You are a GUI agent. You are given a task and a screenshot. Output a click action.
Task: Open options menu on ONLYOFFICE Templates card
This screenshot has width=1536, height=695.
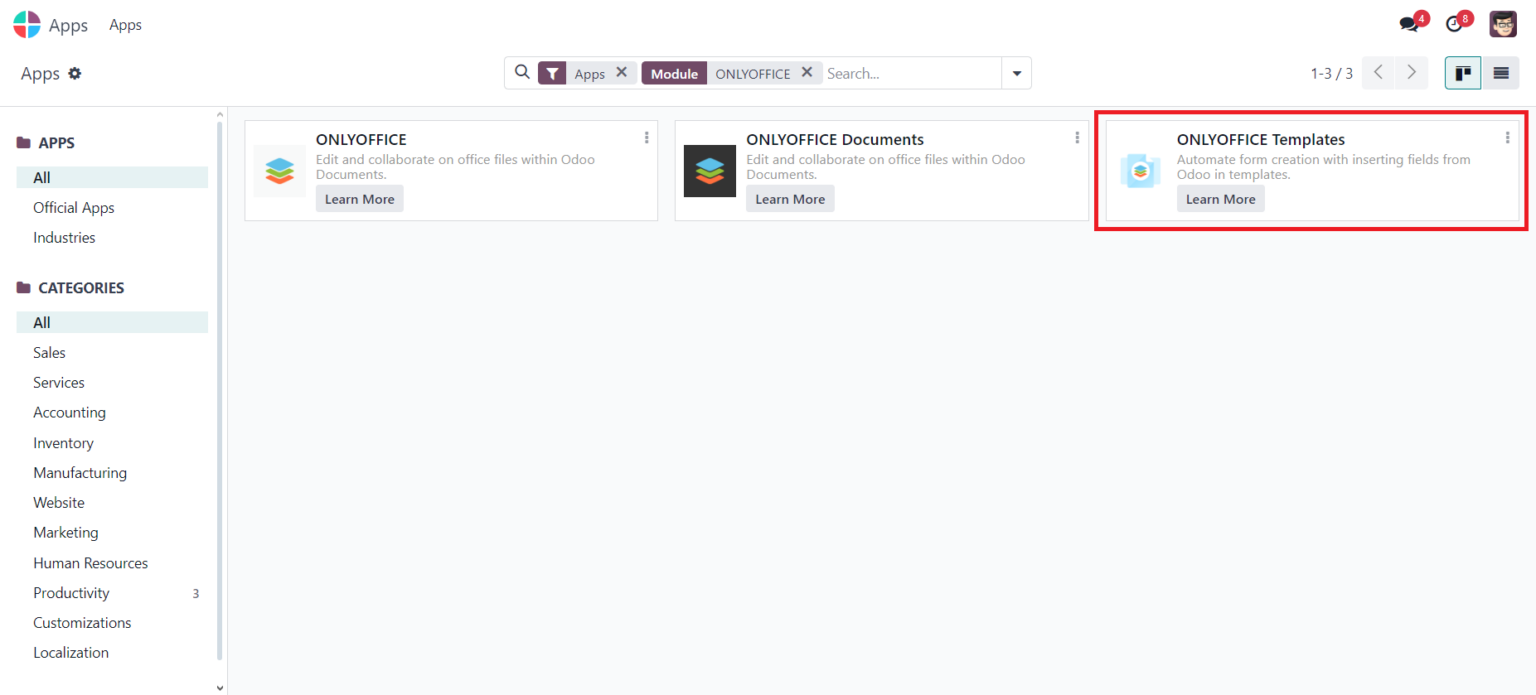(1508, 137)
